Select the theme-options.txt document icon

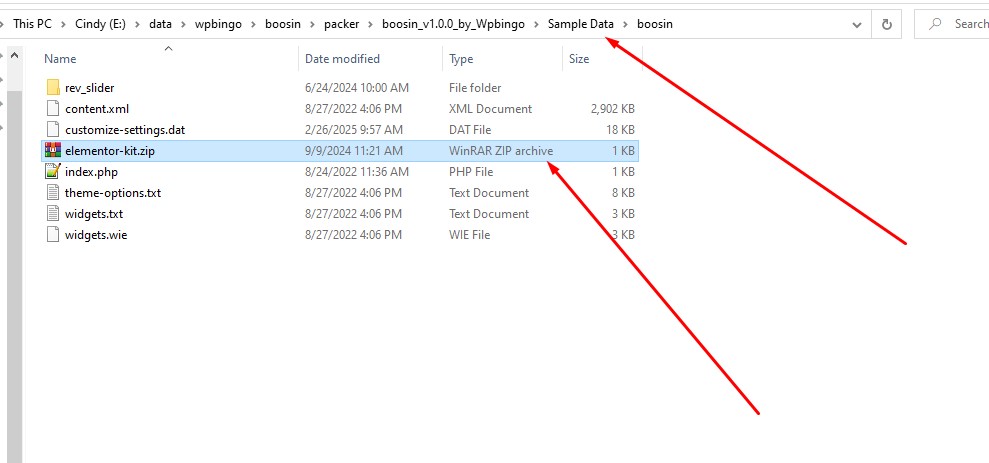tap(53, 193)
